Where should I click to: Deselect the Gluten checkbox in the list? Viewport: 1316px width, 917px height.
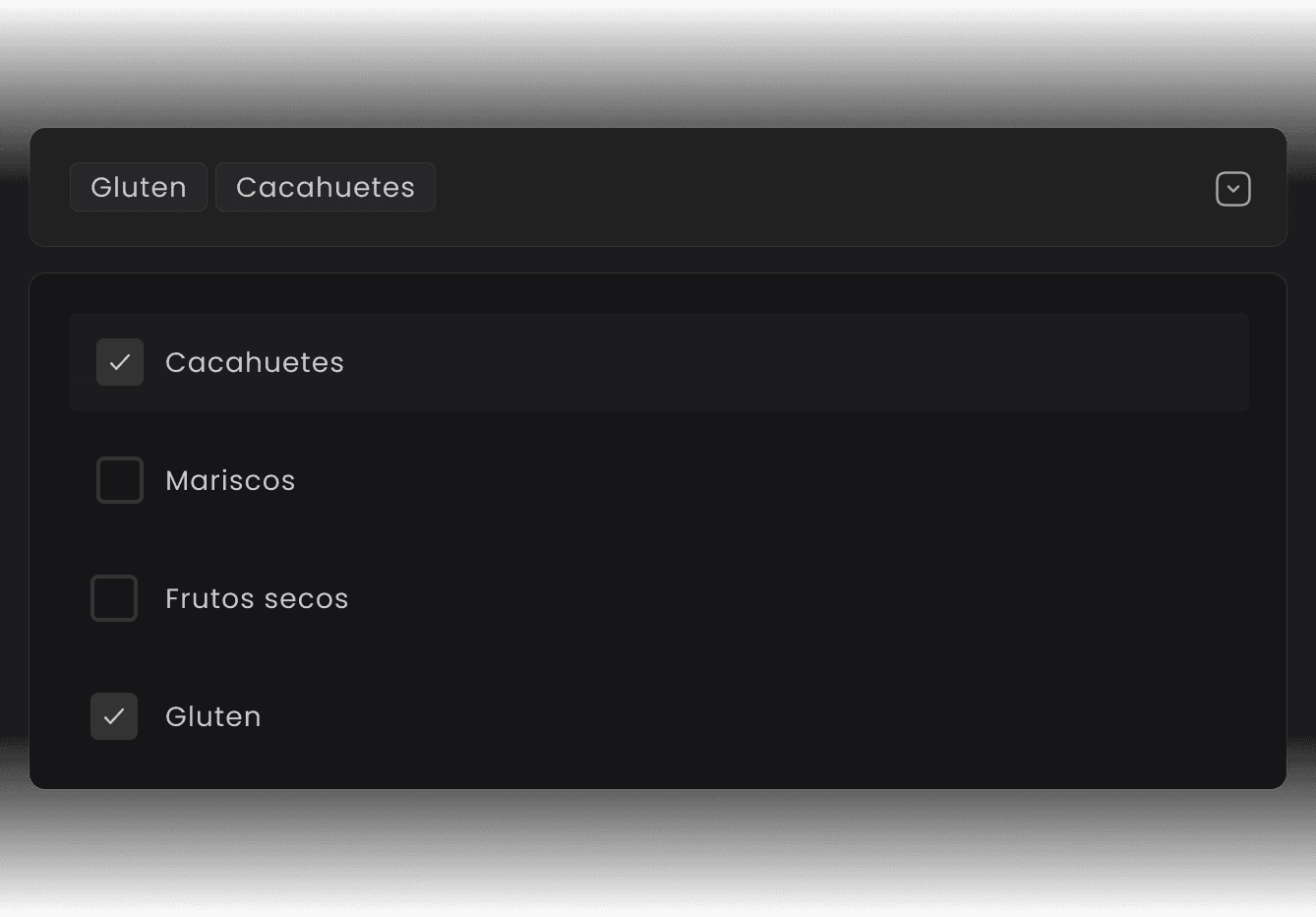[114, 716]
